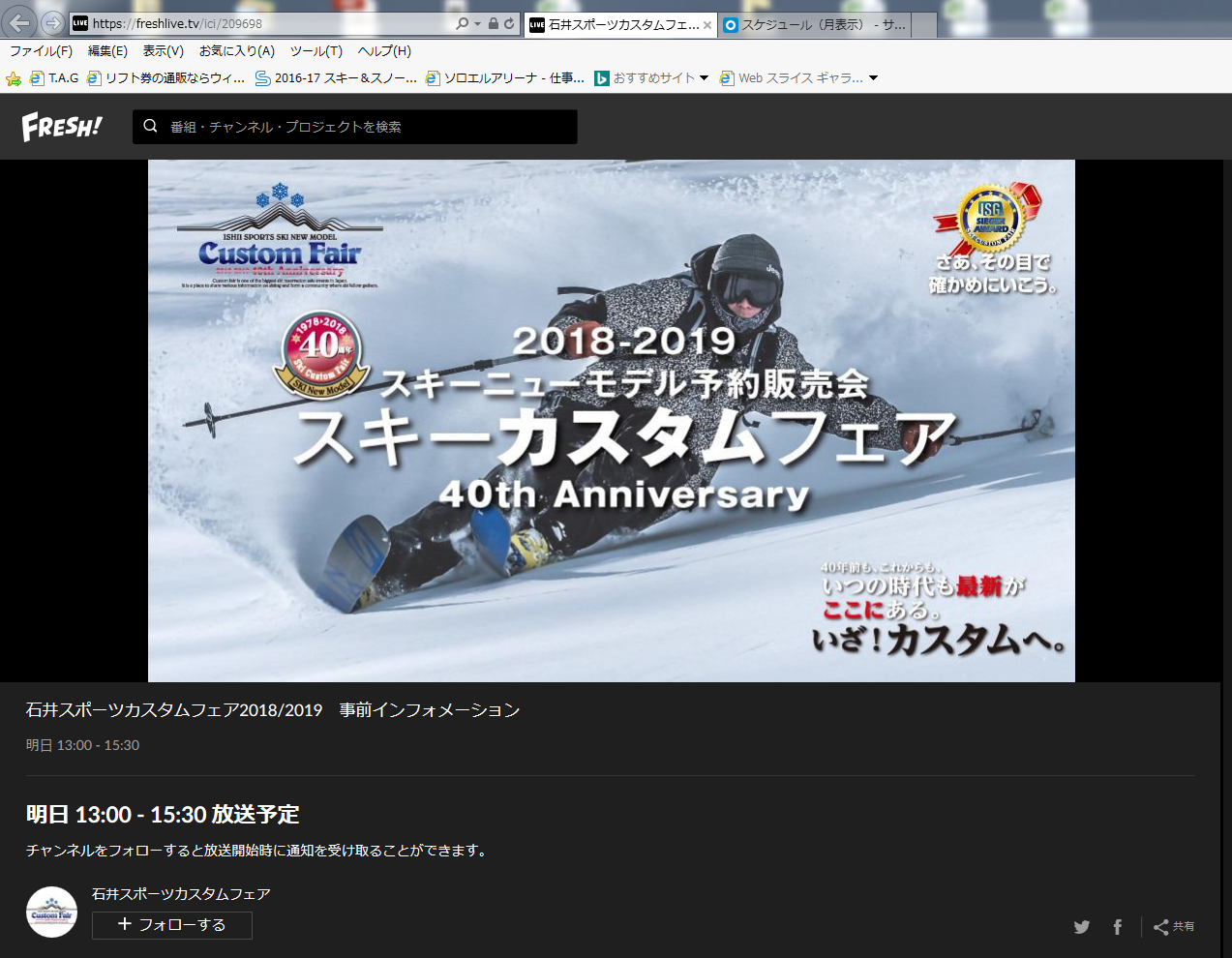
Task: Open the リフト券の通販ならウィ favorite
Action: pos(166,78)
